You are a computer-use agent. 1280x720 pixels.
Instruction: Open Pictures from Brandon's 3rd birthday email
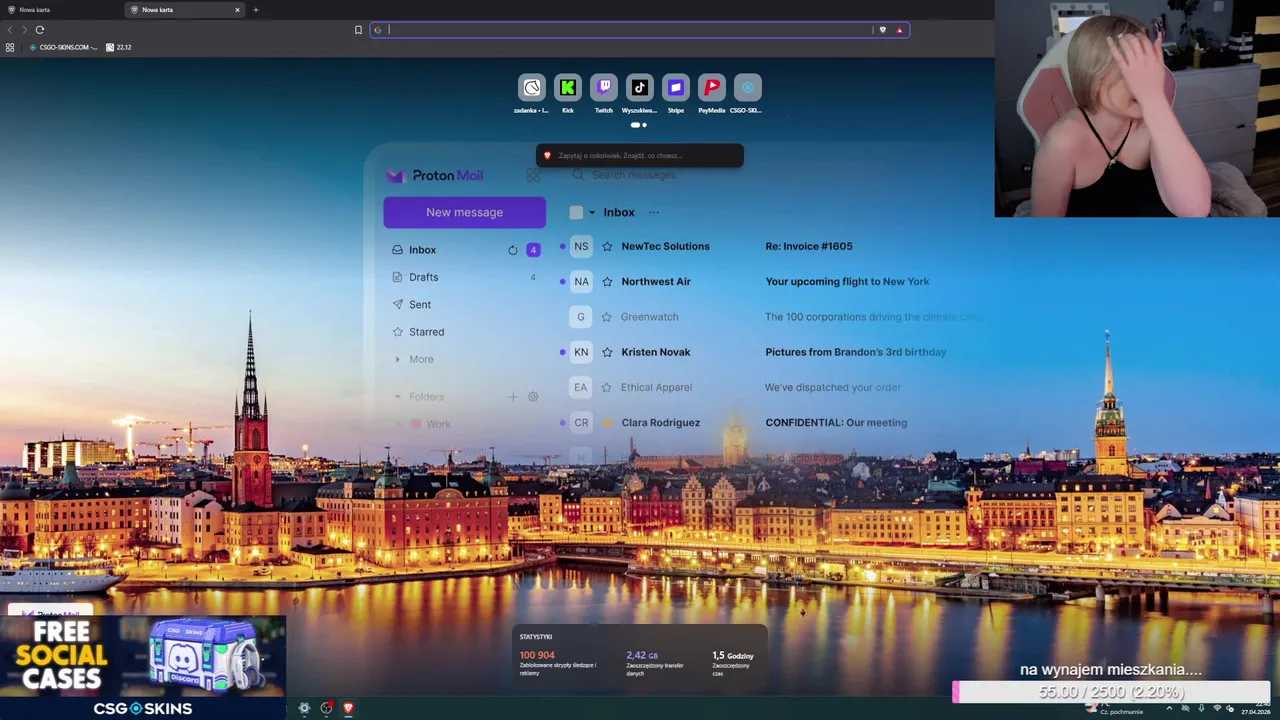click(x=855, y=352)
